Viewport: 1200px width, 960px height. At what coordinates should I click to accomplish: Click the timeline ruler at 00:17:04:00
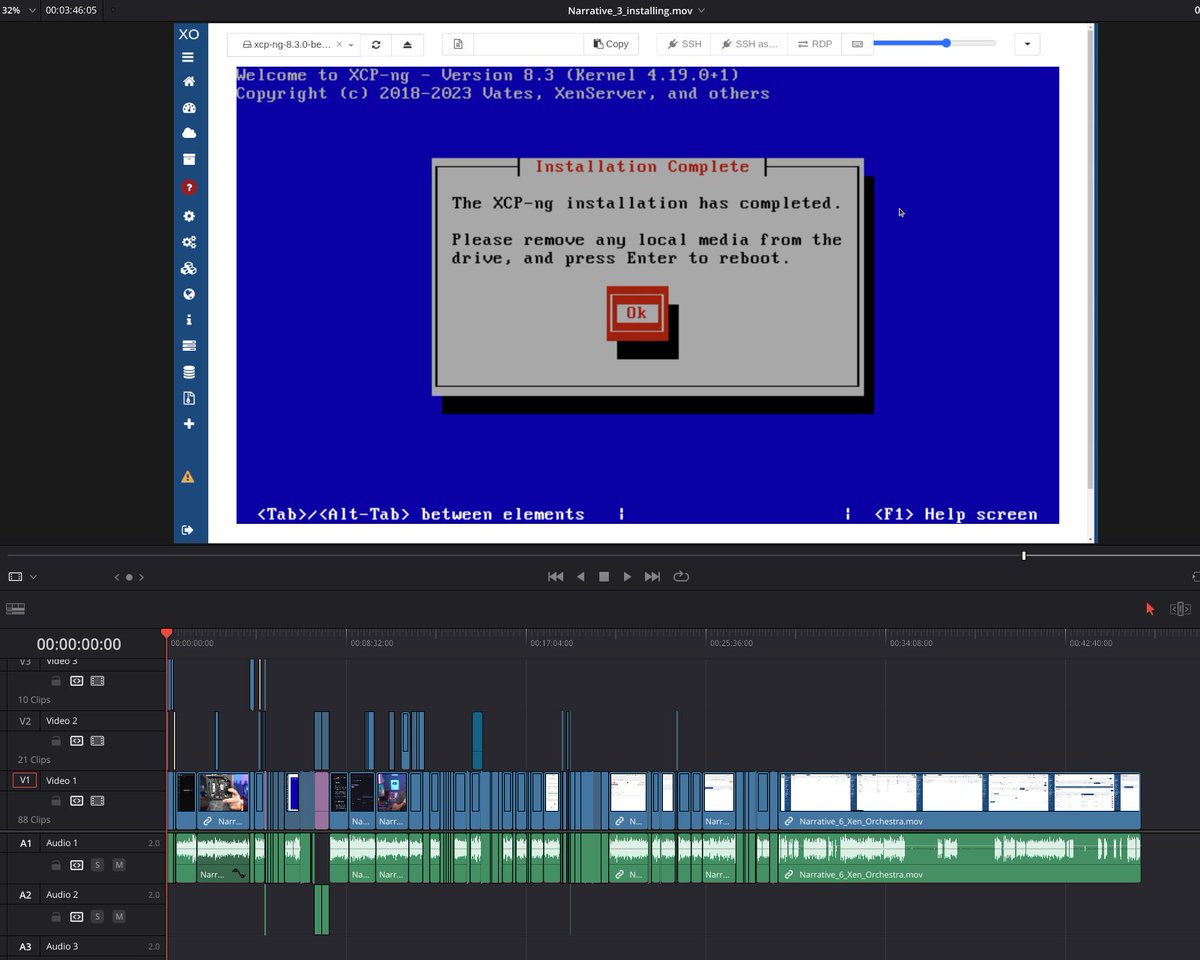click(x=552, y=643)
